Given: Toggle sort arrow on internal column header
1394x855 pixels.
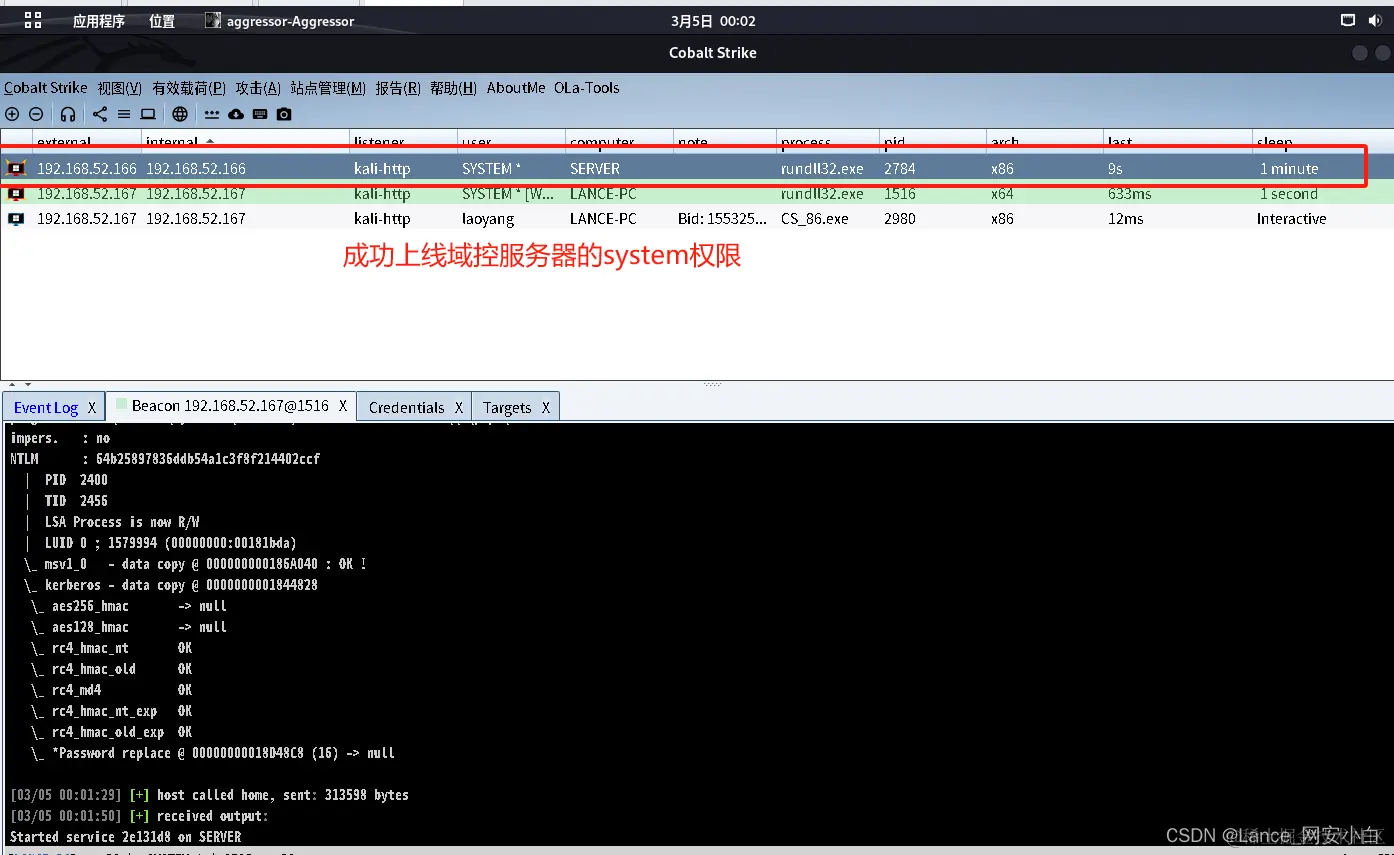Looking at the screenshot, I should pyautogui.click(x=210, y=141).
